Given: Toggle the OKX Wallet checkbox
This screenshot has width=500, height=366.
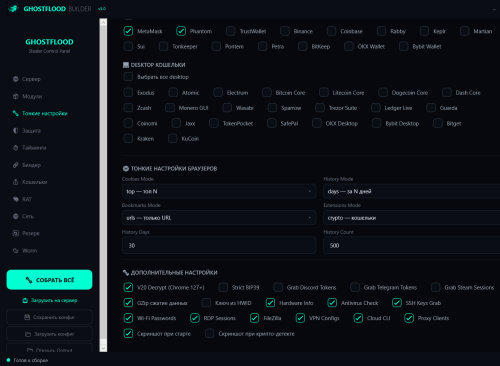Looking at the screenshot, I should pos(349,46).
